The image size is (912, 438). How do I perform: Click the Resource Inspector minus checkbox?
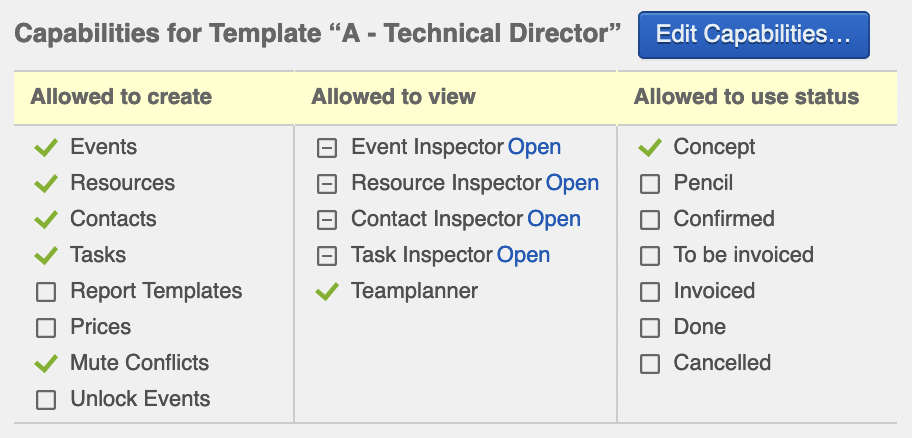(326, 184)
